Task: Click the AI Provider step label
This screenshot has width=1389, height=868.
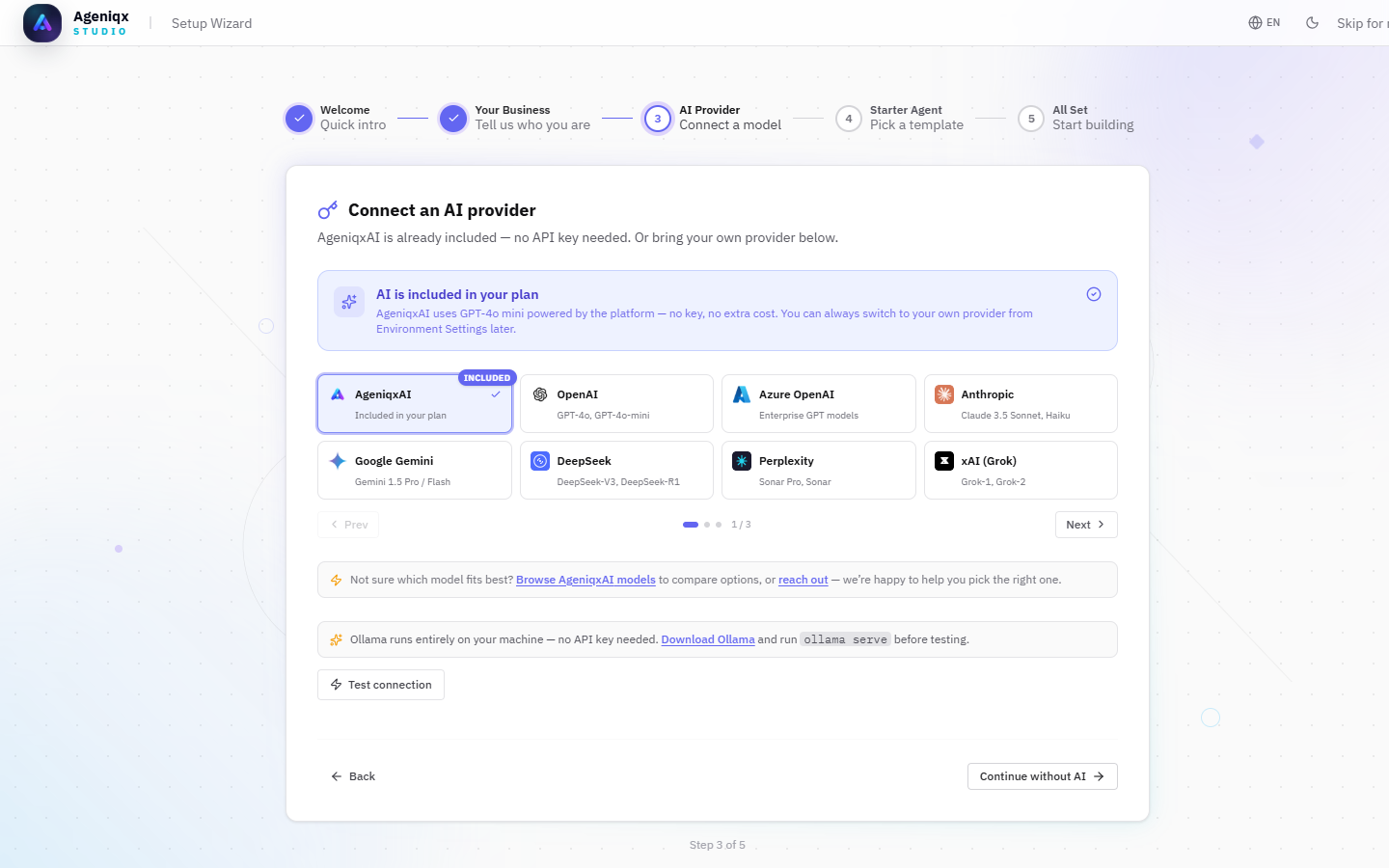Action: [x=709, y=110]
